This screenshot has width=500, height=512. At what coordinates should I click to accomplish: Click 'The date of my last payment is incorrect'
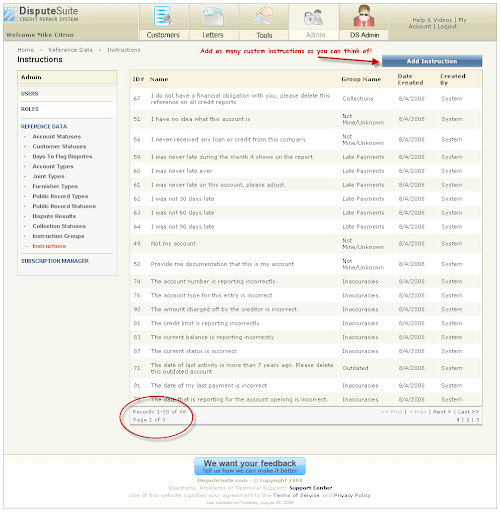[x=209, y=386]
